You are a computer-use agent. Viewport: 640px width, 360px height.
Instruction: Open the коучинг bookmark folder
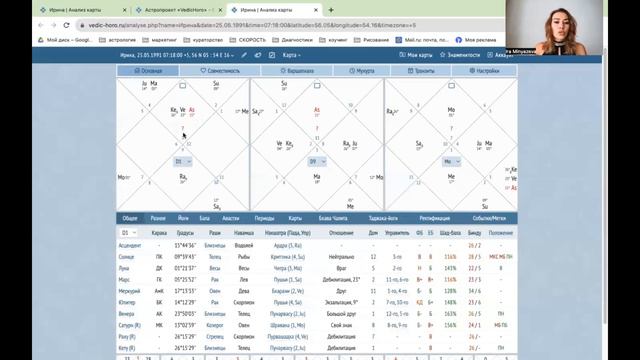tap(333, 40)
